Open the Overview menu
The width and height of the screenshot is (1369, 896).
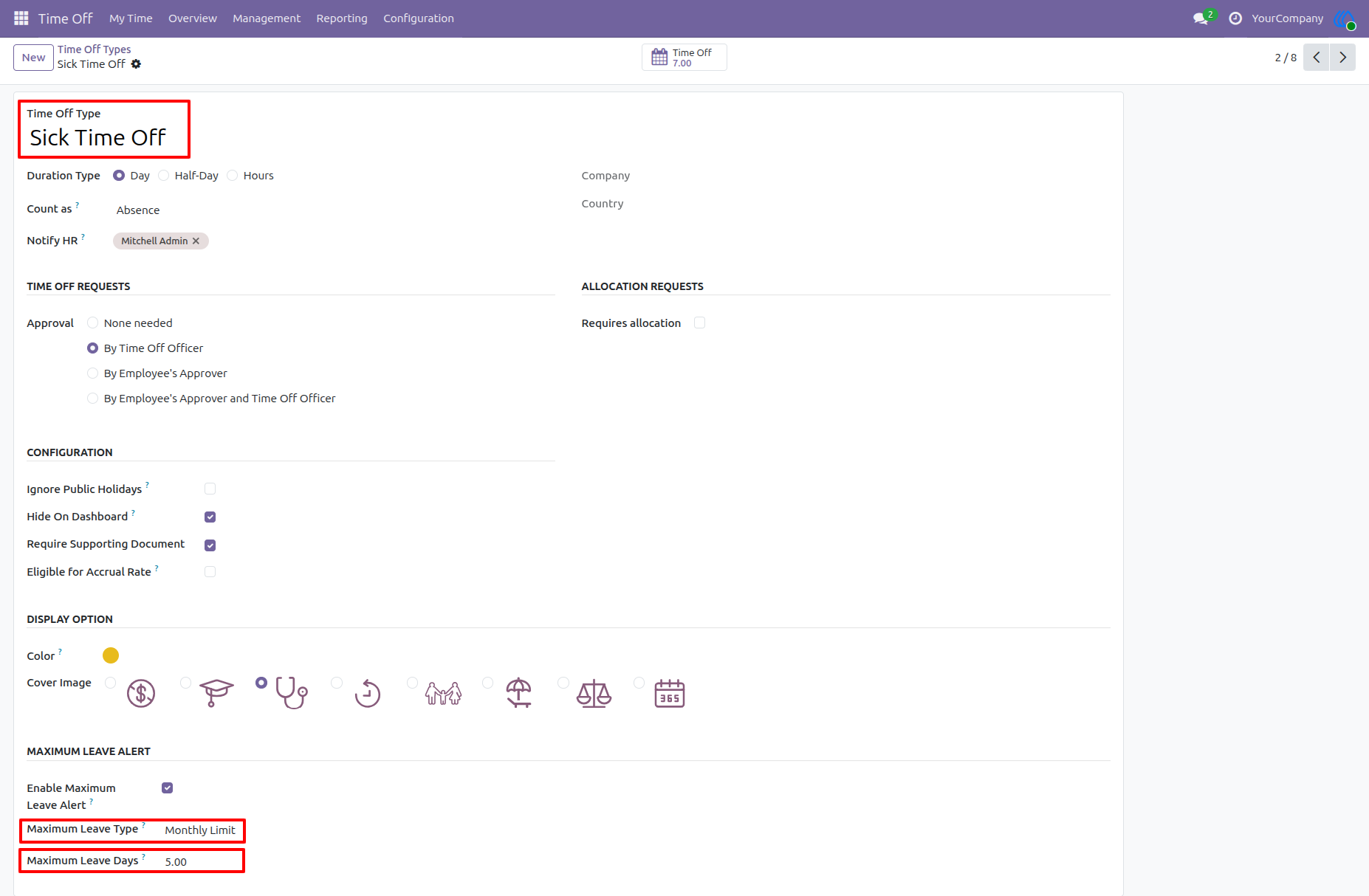[x=193, y=18]
